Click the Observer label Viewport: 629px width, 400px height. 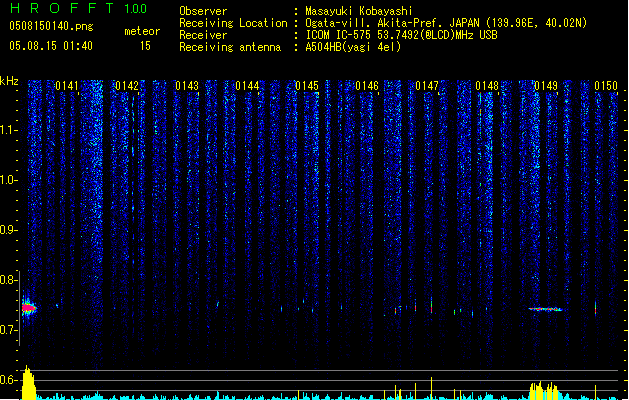coord(203,11)
